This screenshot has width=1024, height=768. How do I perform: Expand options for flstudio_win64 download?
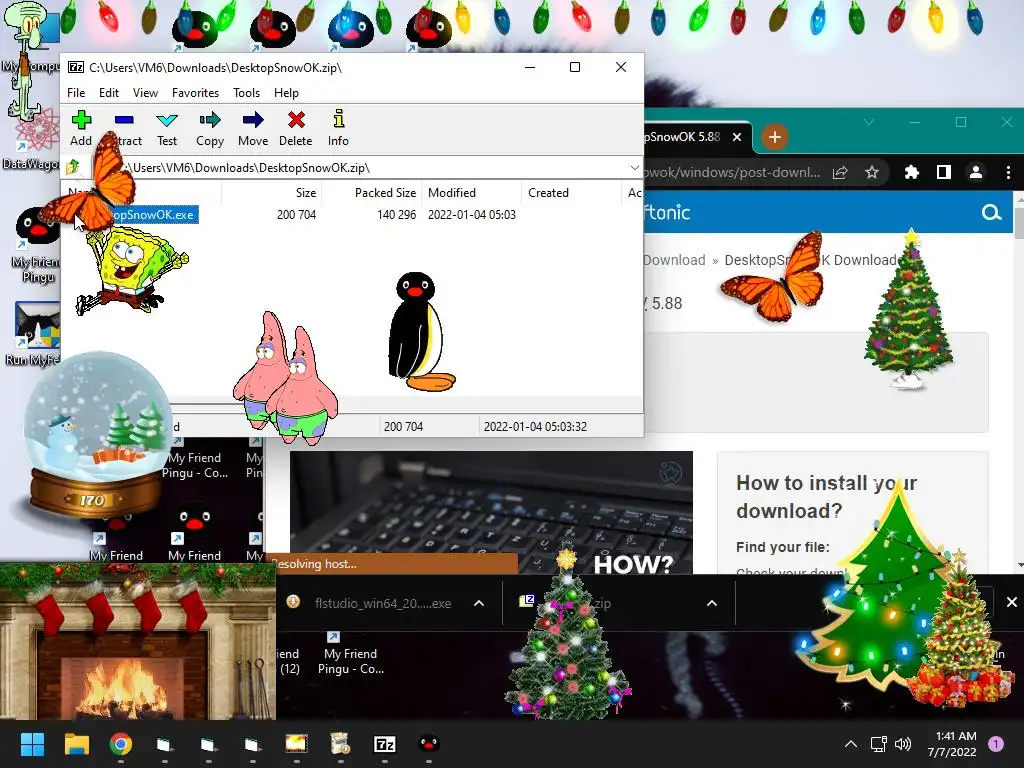[479, 603]
